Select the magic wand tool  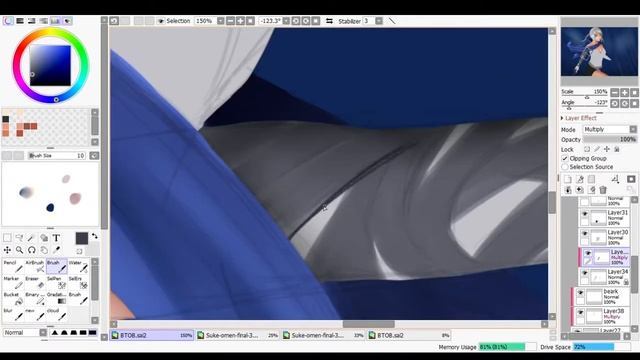coord(31,238)
